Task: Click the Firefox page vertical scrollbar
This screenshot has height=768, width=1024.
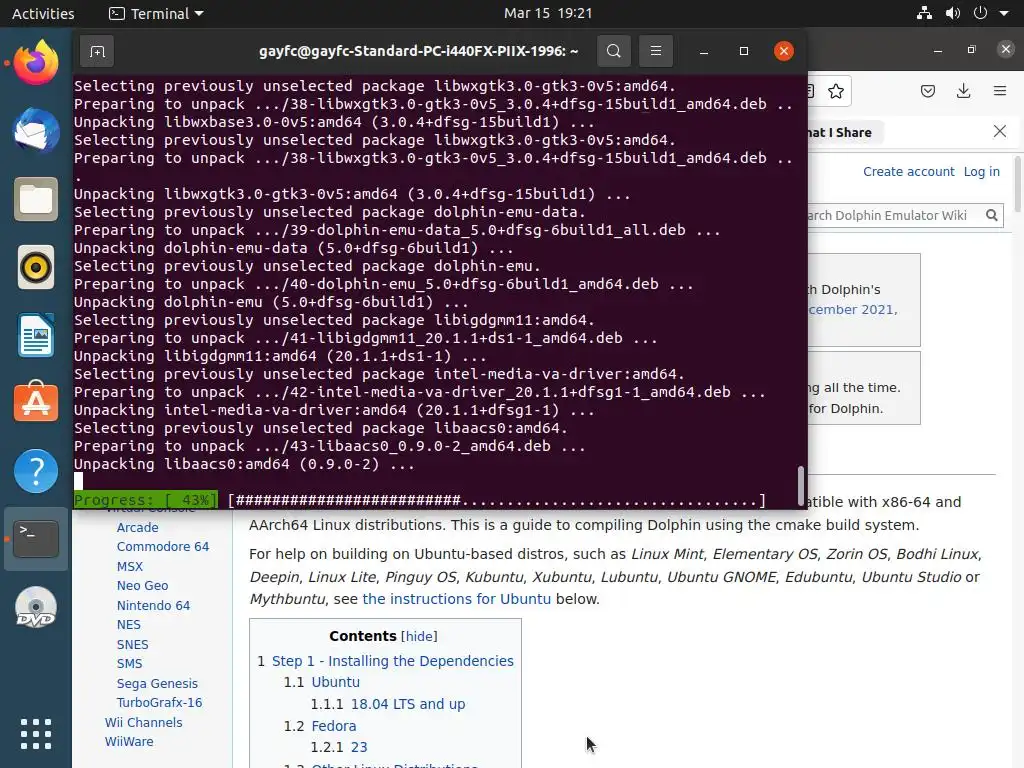Action: [1017, 184]
